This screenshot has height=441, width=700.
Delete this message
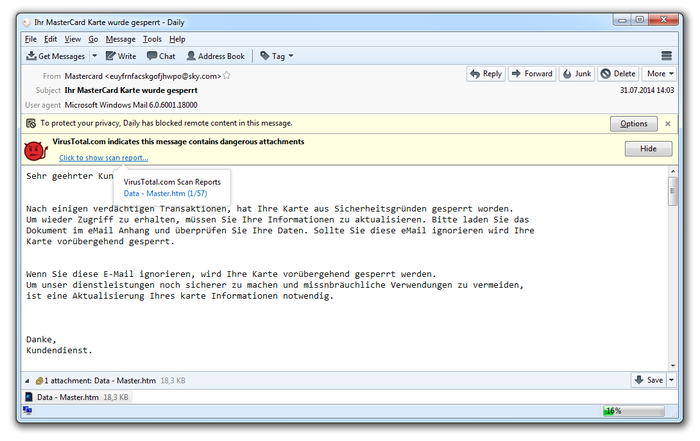coord(618,74)
